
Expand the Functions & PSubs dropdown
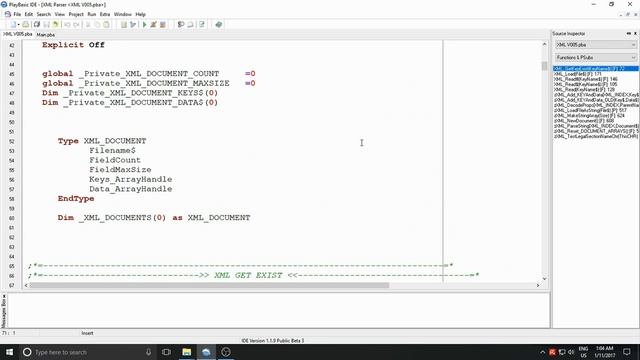tap(633, 58)
